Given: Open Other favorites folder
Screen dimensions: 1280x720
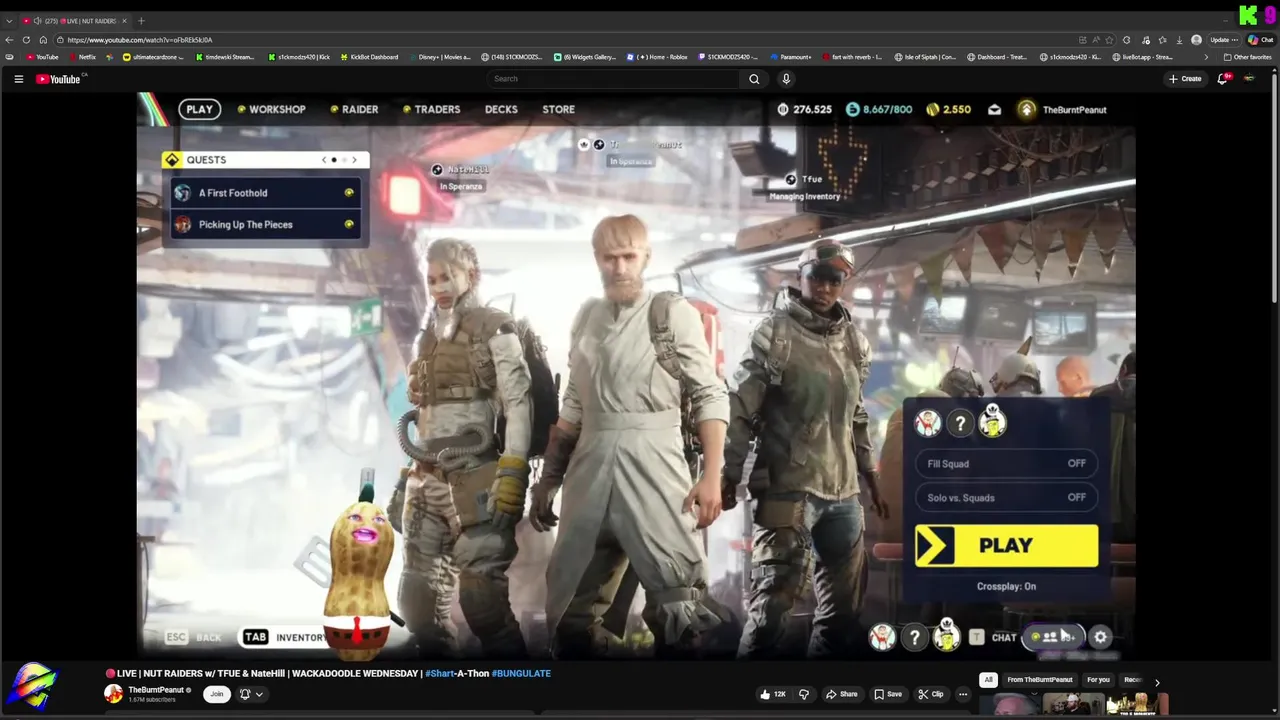Looking at the screenshot, I should 1248,57.
